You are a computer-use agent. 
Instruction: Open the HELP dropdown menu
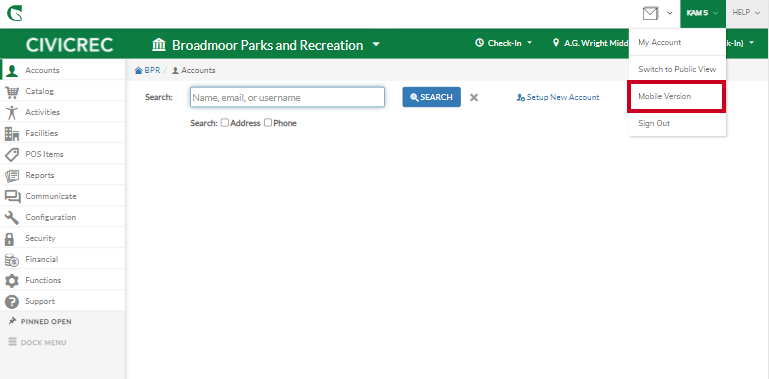click(x=747, y=13)
